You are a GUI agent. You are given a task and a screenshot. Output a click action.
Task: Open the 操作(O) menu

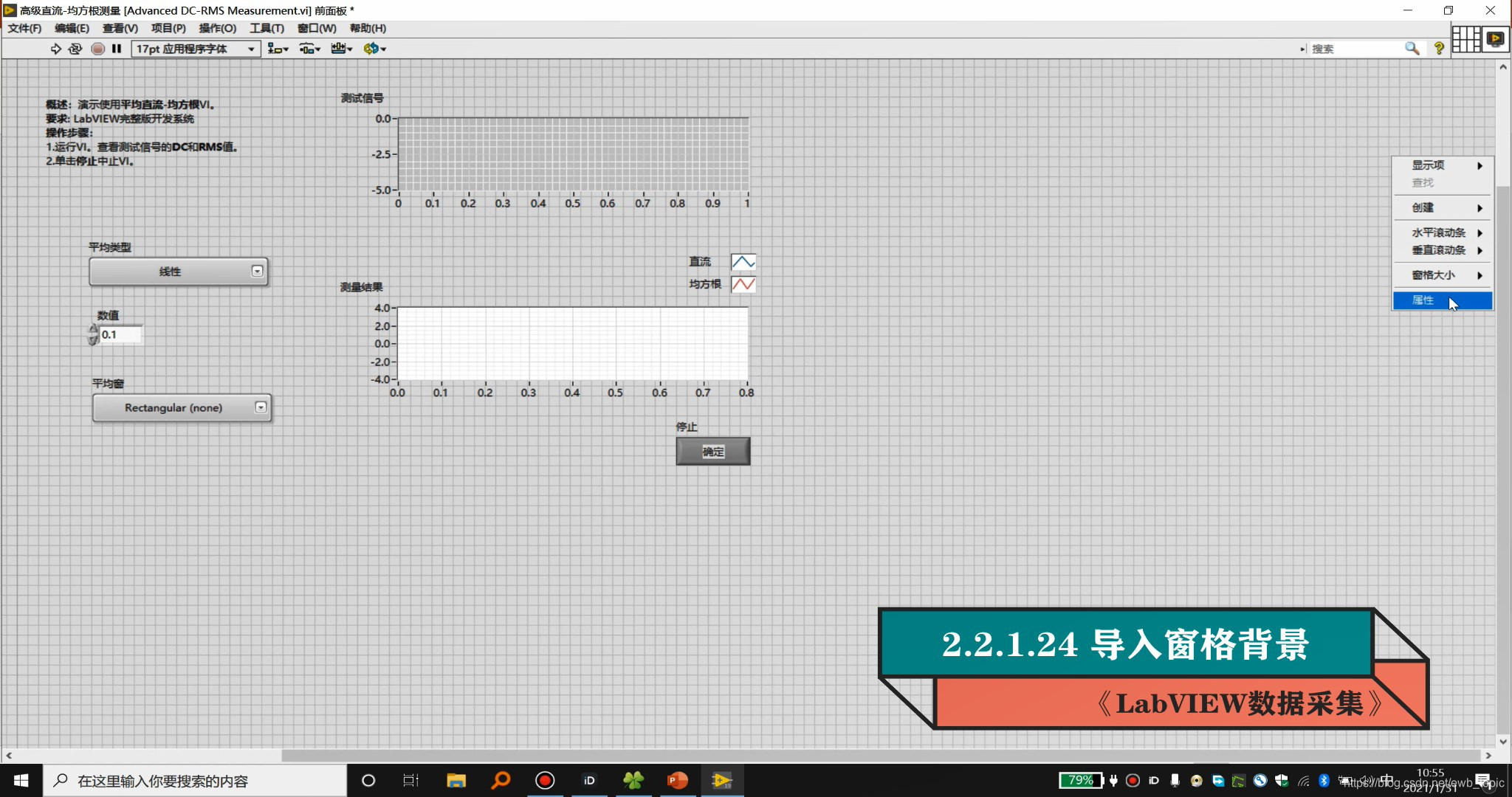coord(218,28)
